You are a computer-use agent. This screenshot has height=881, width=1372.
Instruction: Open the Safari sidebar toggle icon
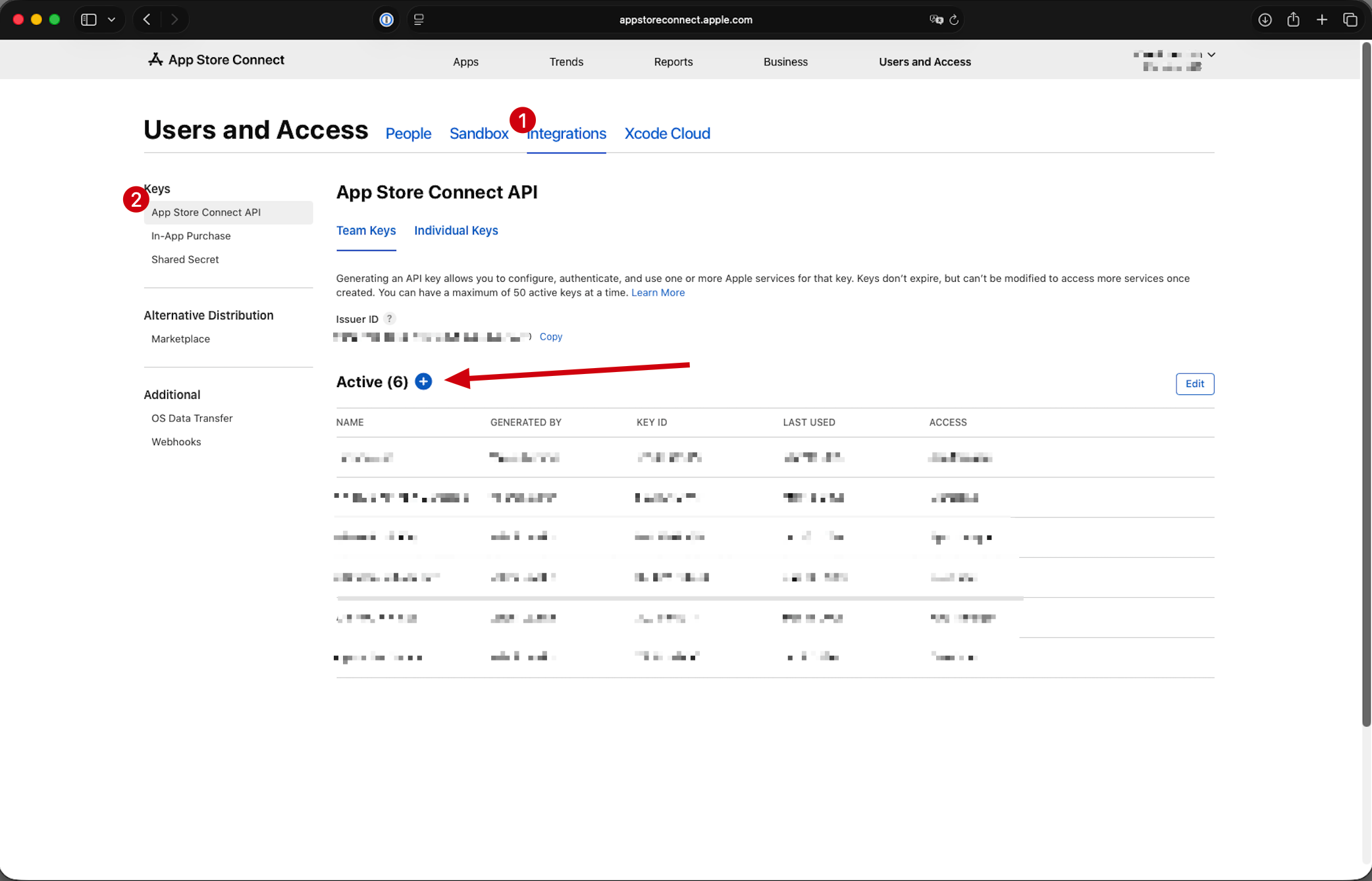click(89, 20)
